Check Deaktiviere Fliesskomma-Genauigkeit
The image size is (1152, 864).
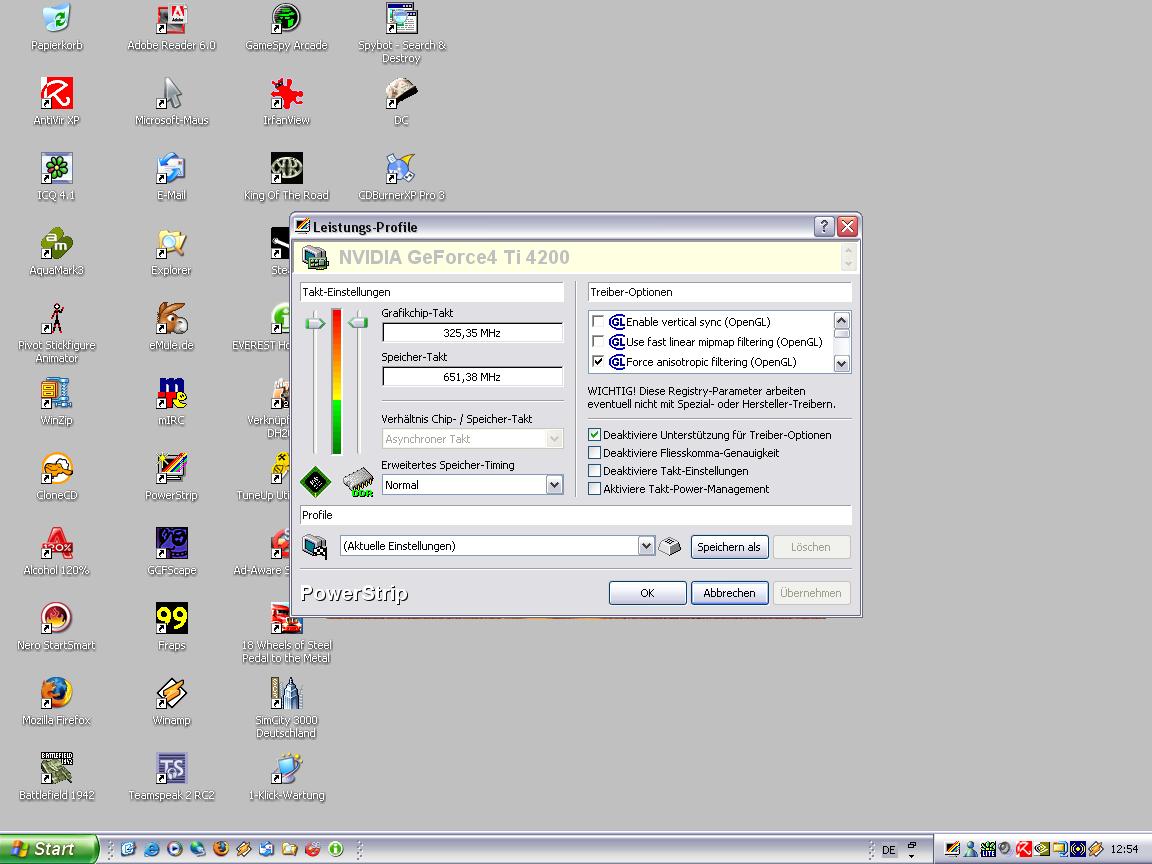(x=594, y=453)
